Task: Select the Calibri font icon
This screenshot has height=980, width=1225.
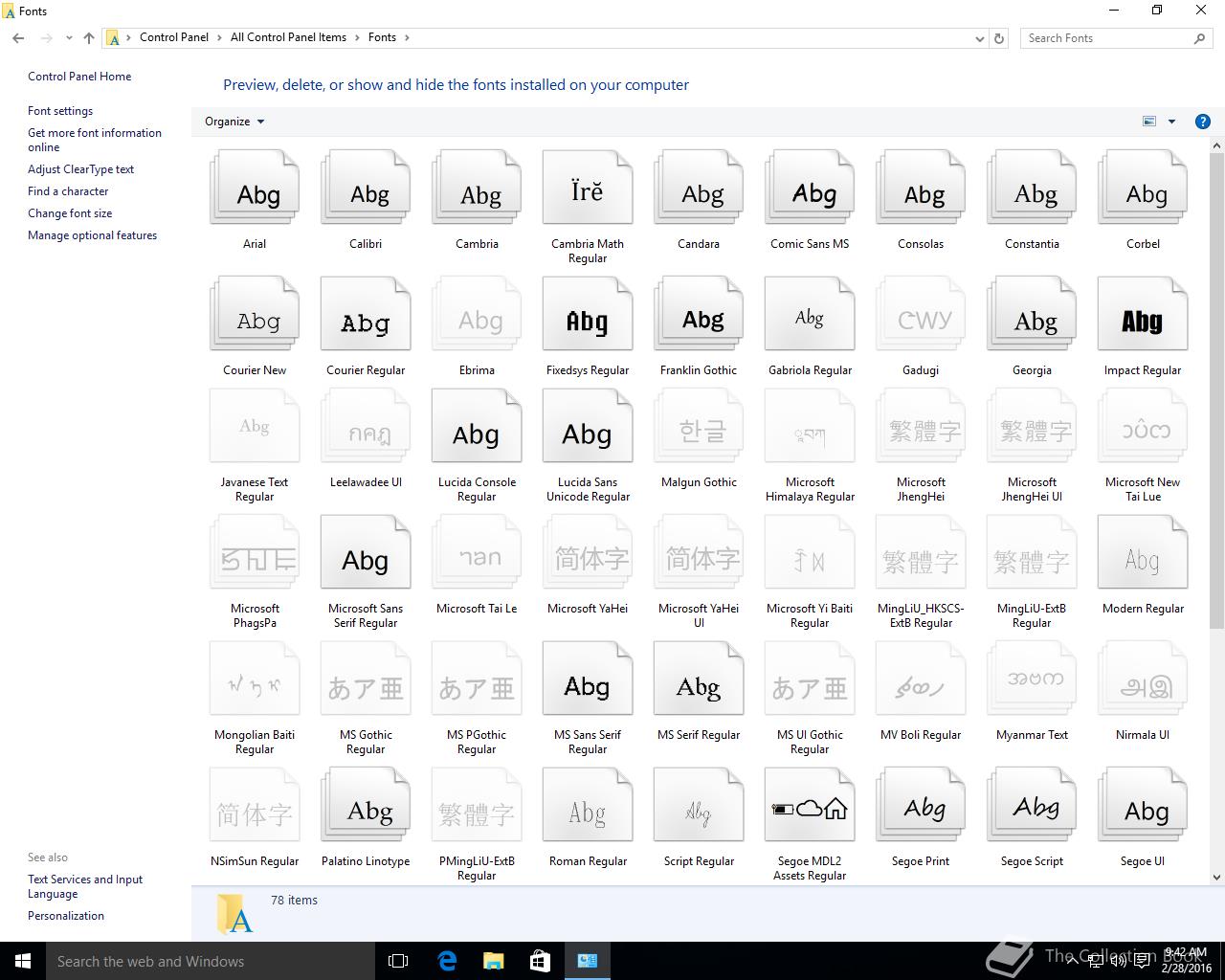Action: [x=366, y=189]
